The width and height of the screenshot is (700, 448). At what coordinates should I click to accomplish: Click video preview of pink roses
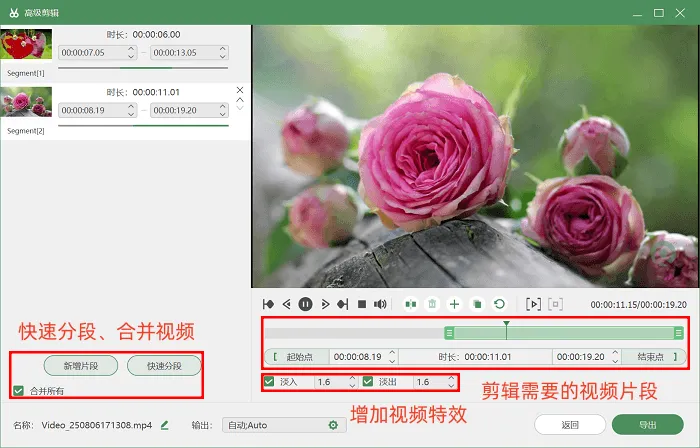pyautogui.click(x=475, y=156)
